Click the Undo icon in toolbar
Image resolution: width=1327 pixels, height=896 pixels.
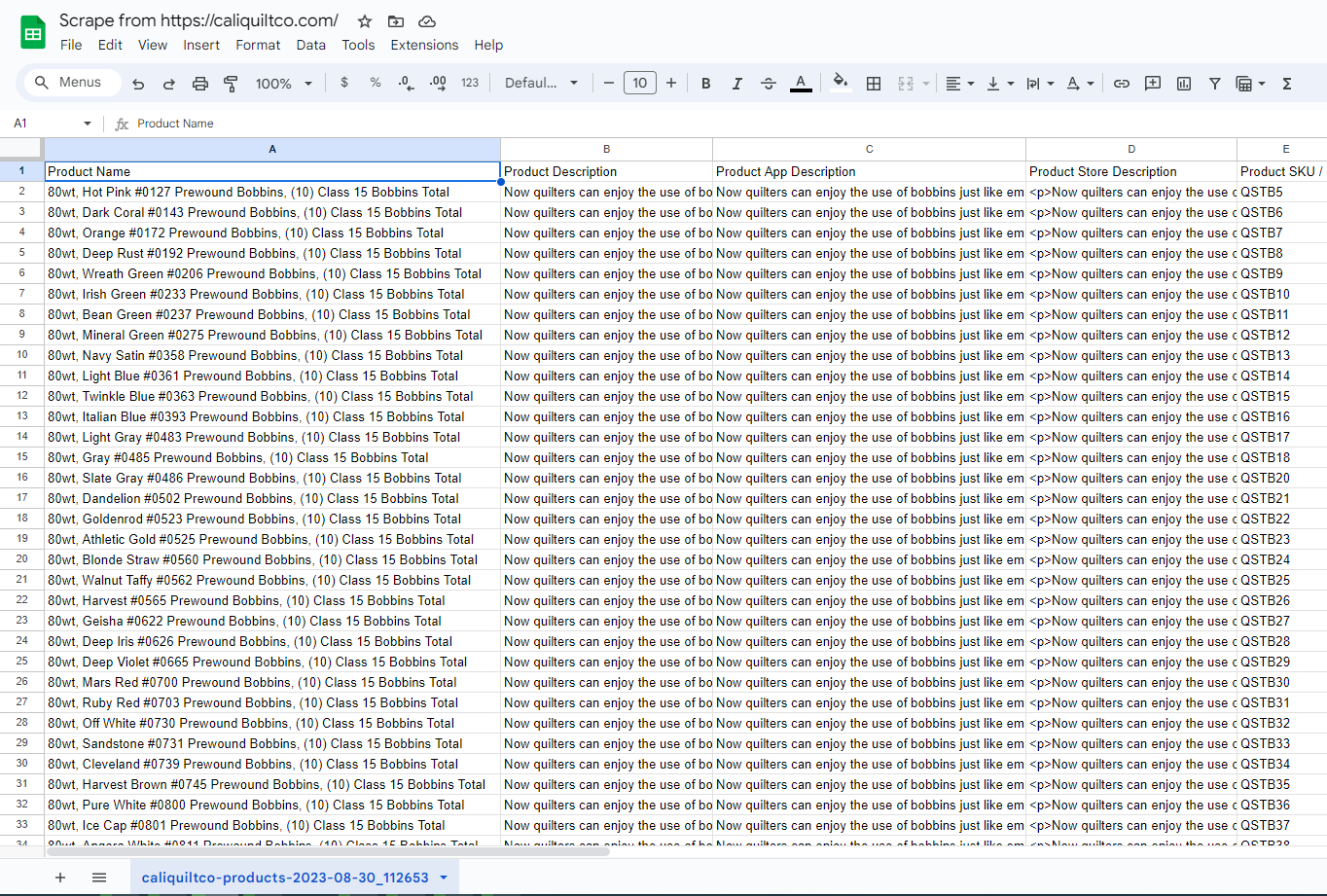138,84
